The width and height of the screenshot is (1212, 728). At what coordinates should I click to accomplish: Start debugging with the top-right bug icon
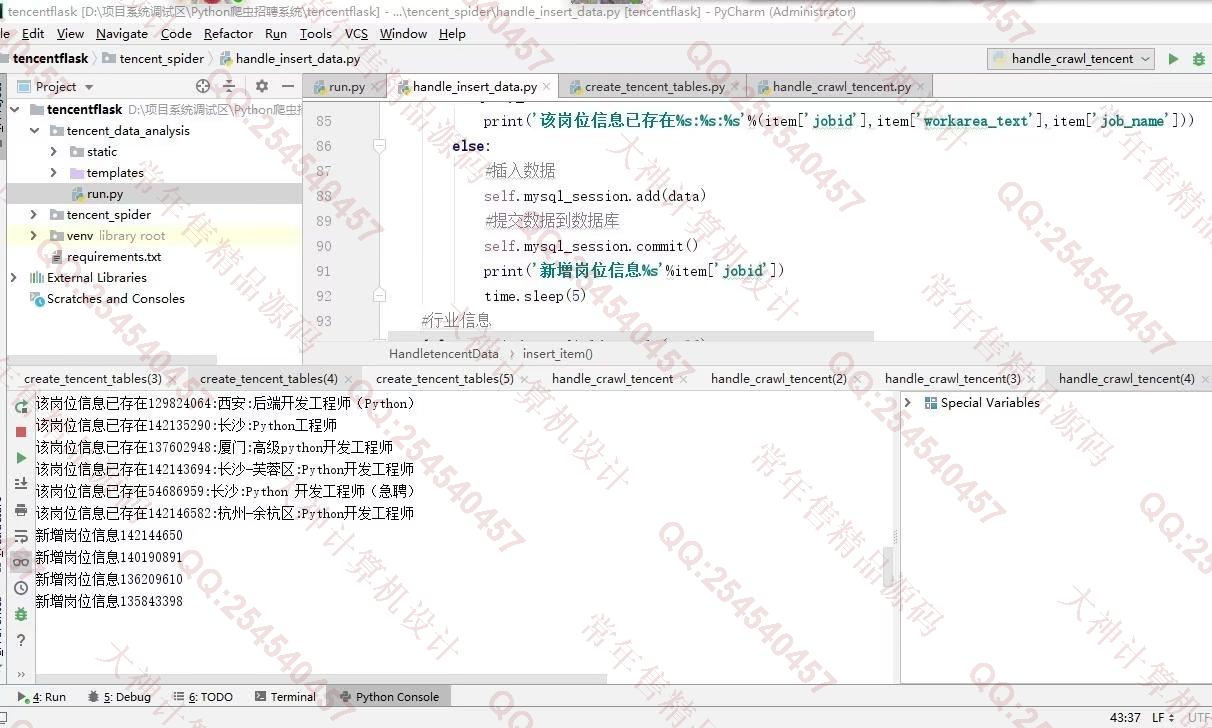click(1199, 59)
